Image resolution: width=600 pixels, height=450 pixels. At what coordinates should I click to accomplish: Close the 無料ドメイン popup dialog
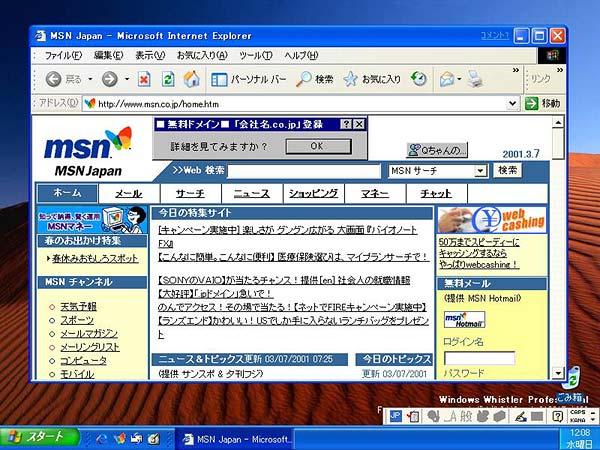pos(359,124)
